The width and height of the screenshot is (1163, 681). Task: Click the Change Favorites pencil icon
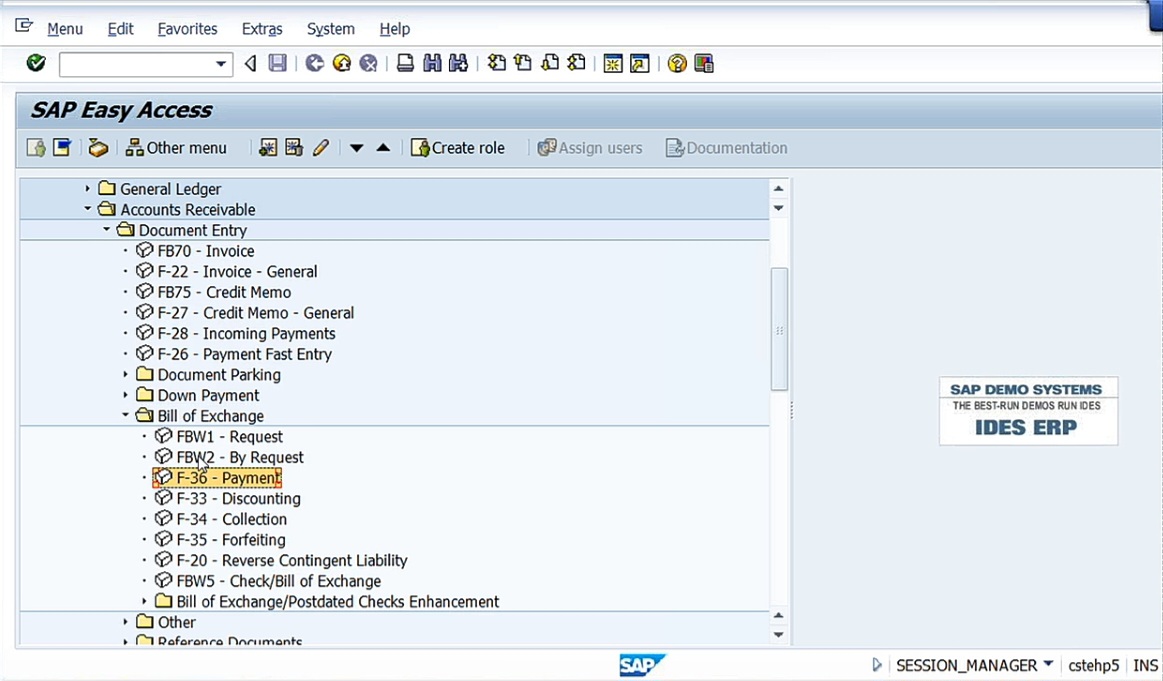[320, 148]
